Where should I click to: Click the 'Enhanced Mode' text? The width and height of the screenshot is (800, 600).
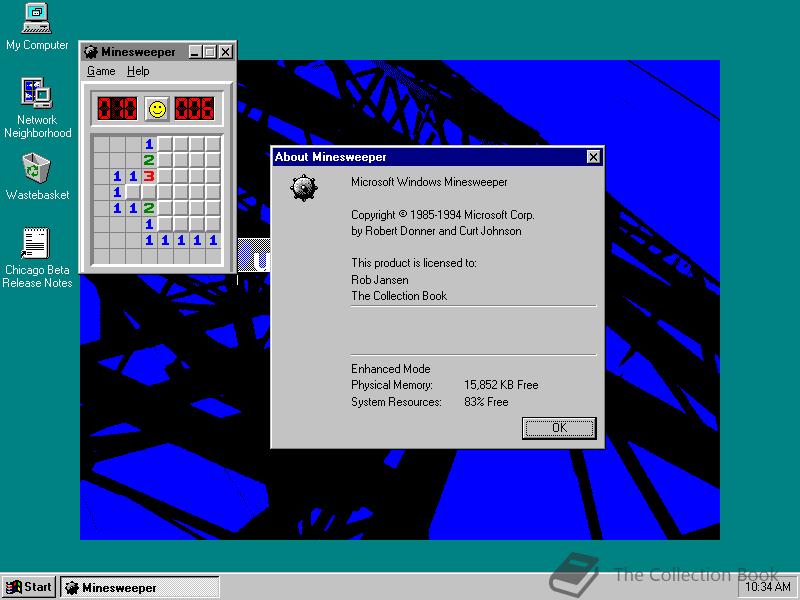(391, 368)
